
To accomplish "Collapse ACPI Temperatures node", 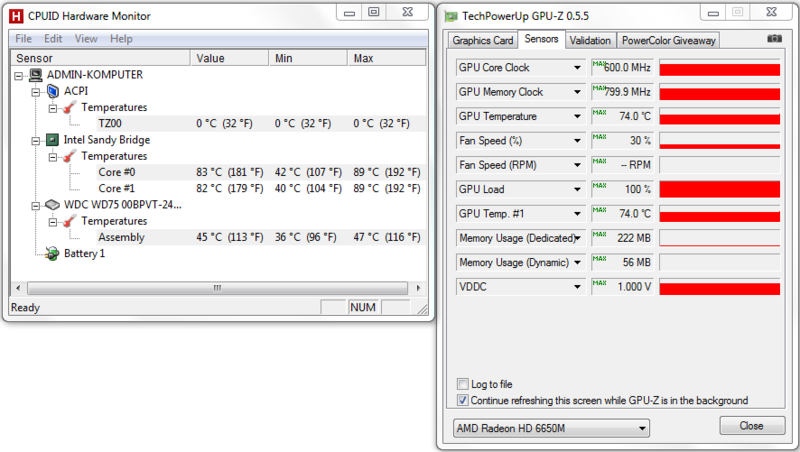I will [x=53, y=109].
